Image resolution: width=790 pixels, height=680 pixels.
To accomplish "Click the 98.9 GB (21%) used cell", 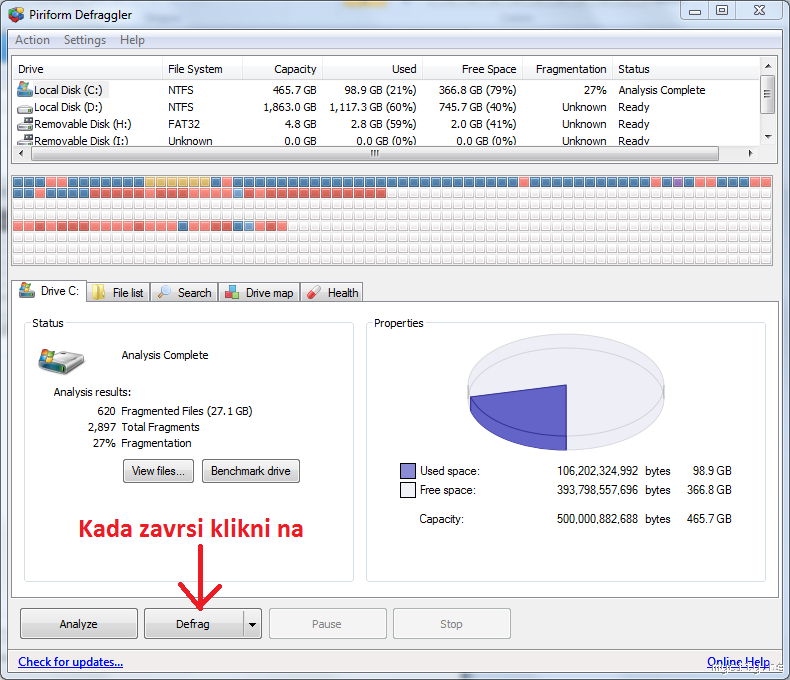I will 380,90.
